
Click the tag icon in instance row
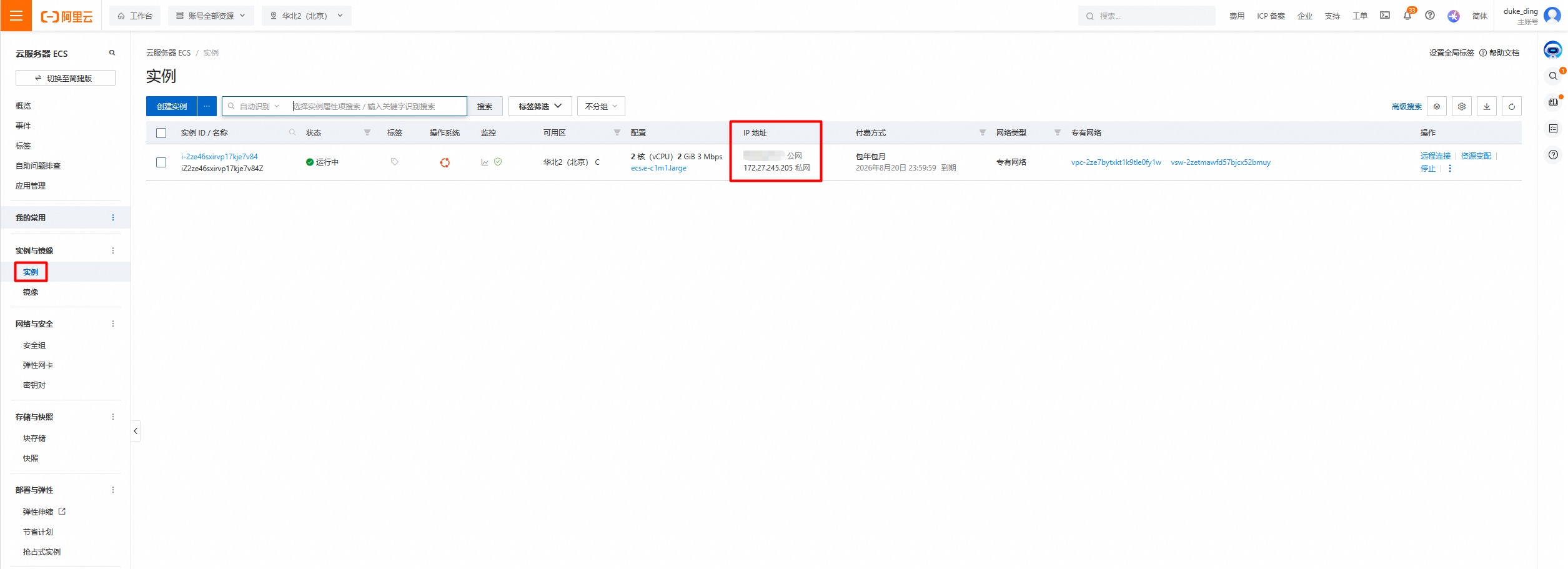tap(394, 162)
